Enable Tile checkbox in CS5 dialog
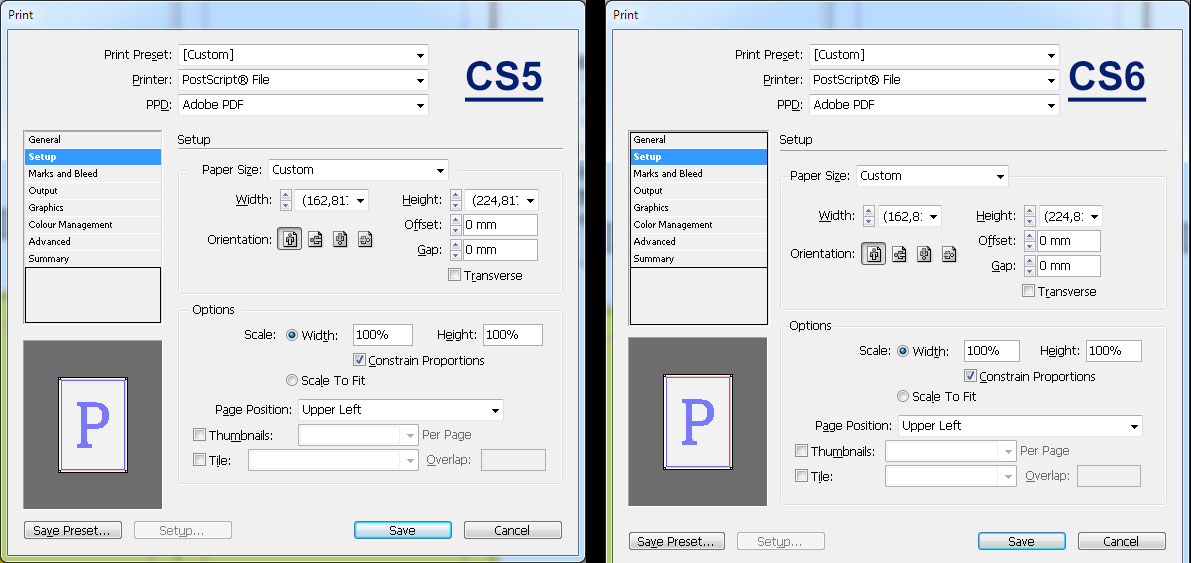This screenshot has width=1191, height=563. click(x=200, y=460)
